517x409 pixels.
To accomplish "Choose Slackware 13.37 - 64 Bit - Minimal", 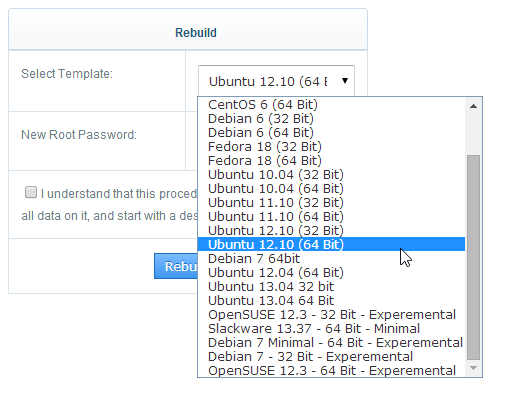I will (x=331, y=329).
